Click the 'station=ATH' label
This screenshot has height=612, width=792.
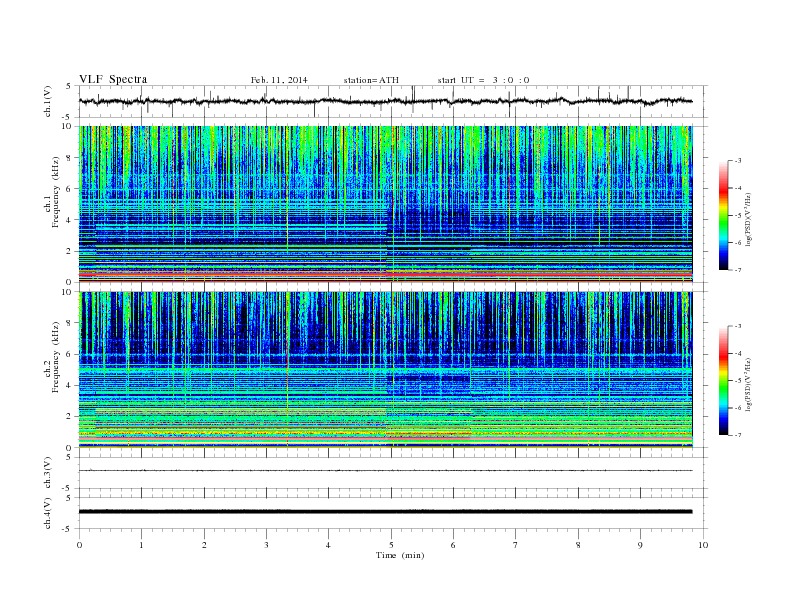tap(371, 80)
